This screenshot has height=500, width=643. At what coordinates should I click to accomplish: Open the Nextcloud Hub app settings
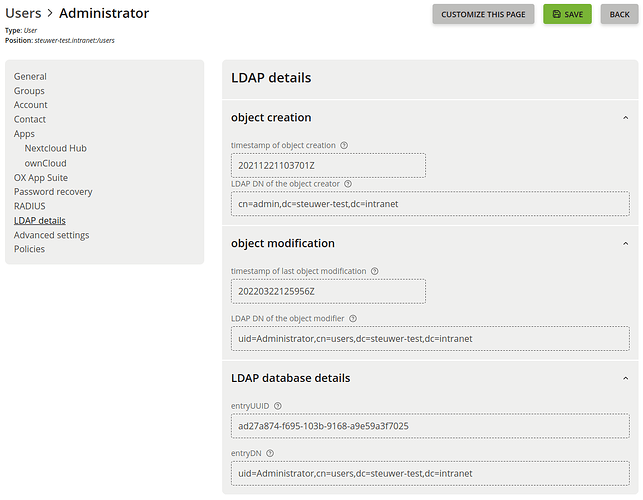55,148
